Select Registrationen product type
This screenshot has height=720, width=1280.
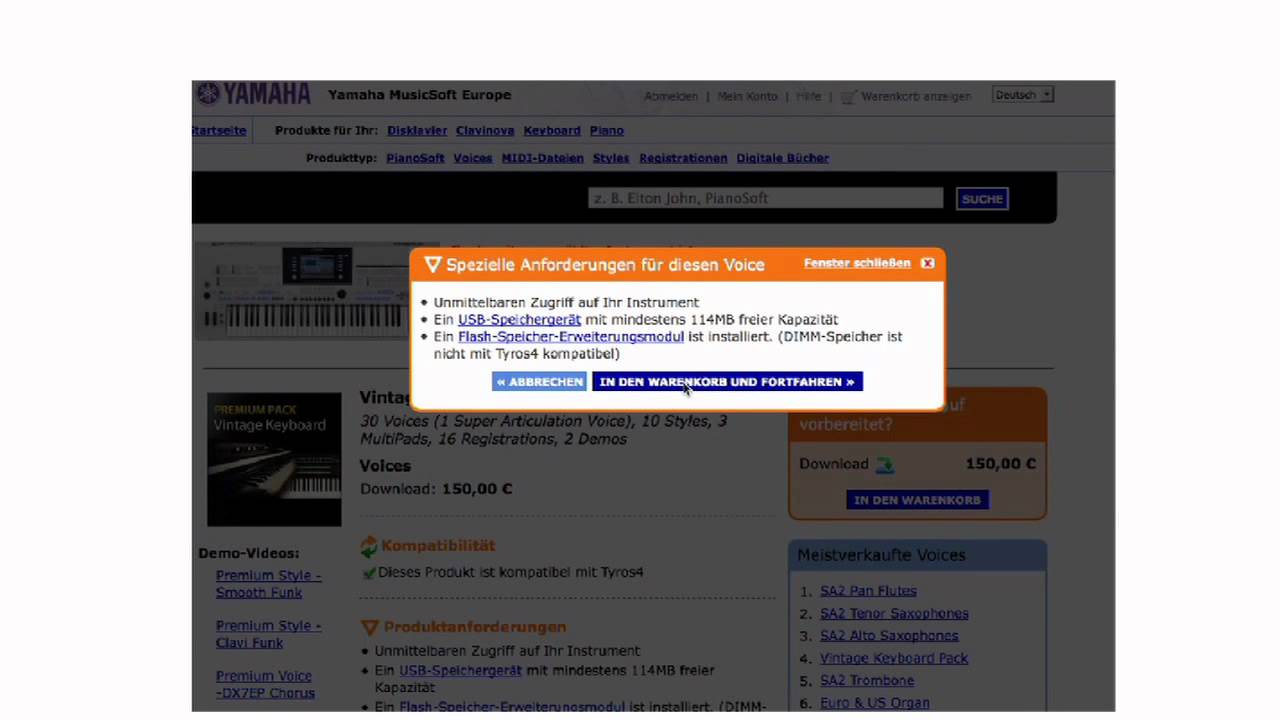click(x=683, y=158)
